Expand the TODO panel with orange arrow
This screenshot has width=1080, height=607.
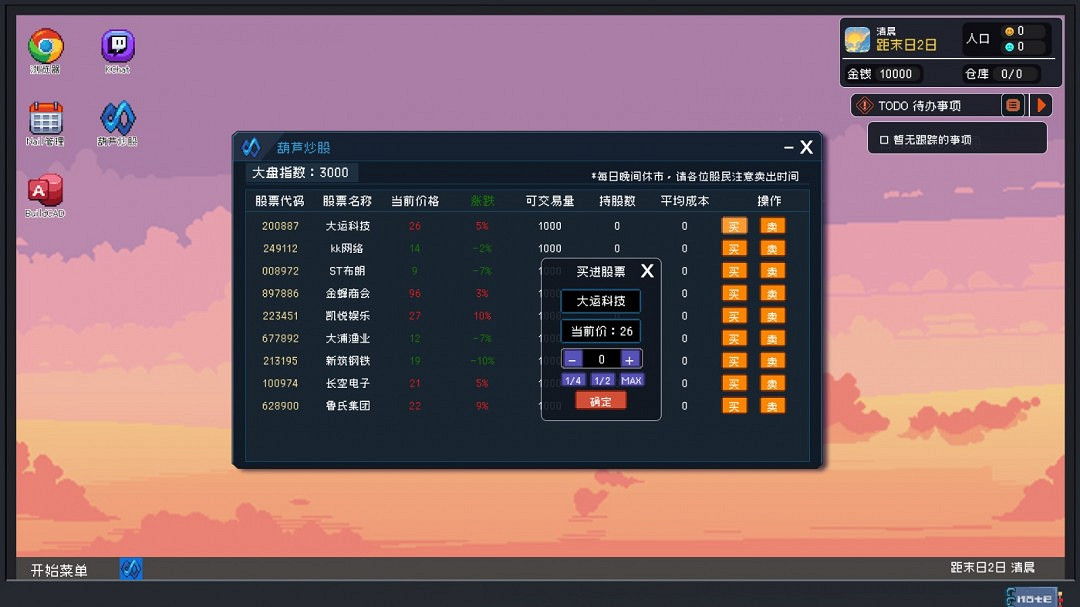pyautogui.click(x=1040, y=104)
